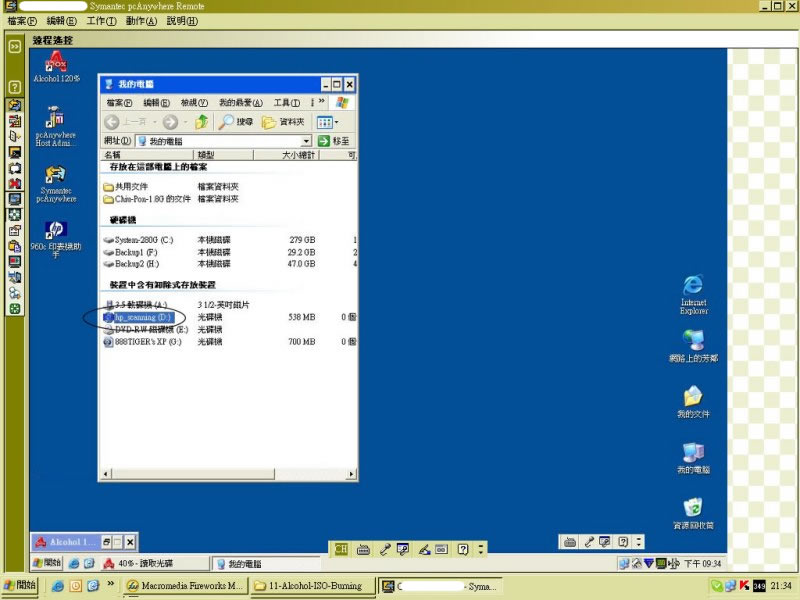Sort by 名稱 column header
Image resolution: width=800 pixels, height=600 pixels.
point(147,155)
